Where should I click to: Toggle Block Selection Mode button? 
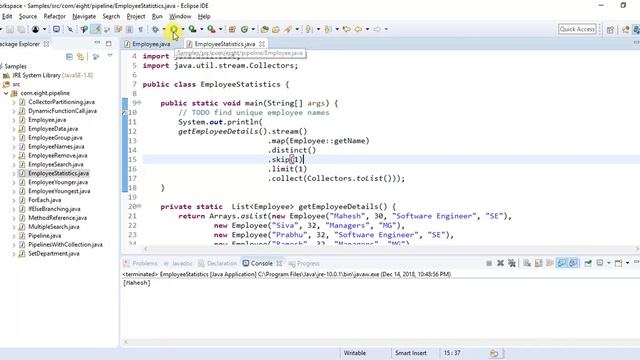click(129, 29)
